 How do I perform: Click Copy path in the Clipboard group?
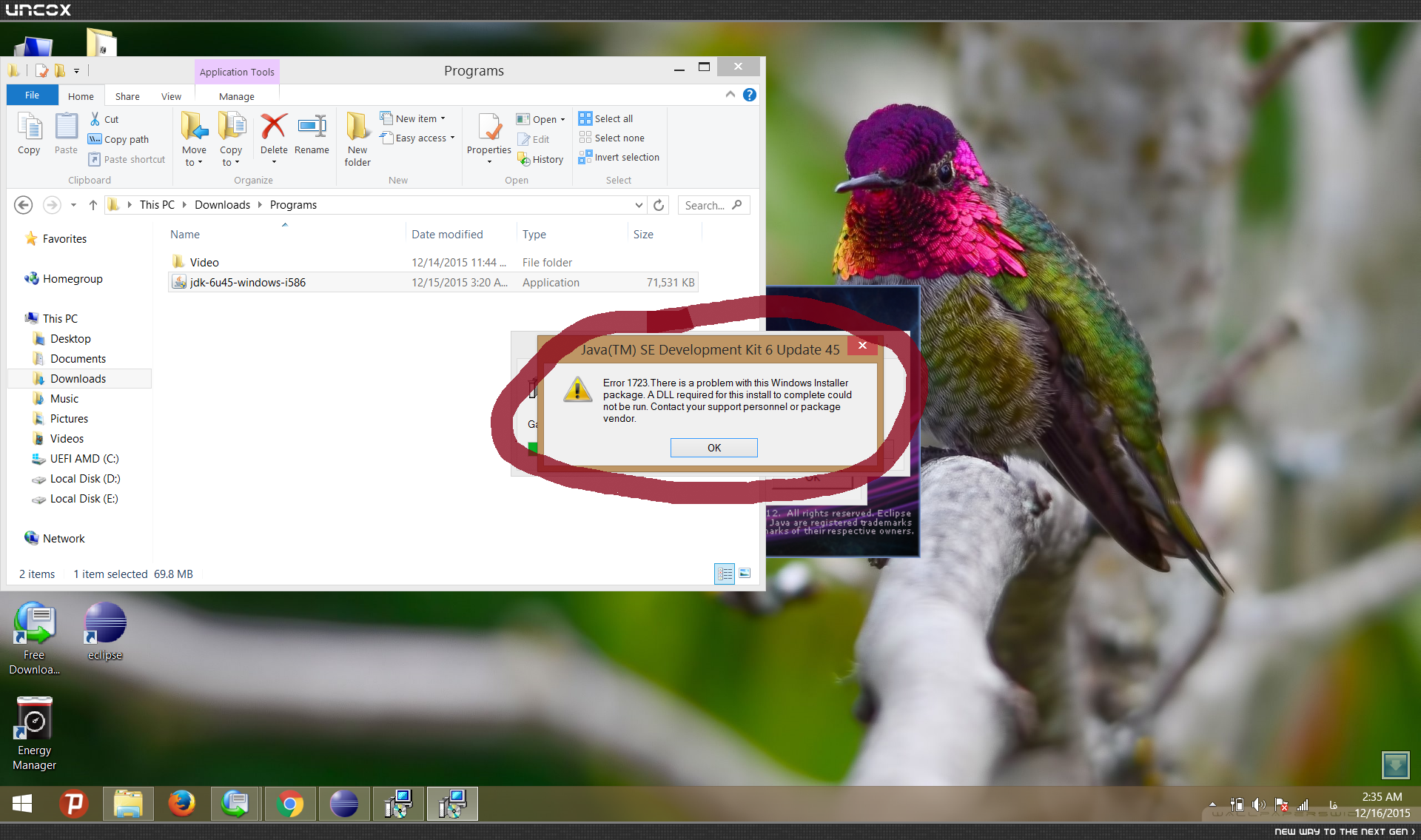click(x=118, y=139)
